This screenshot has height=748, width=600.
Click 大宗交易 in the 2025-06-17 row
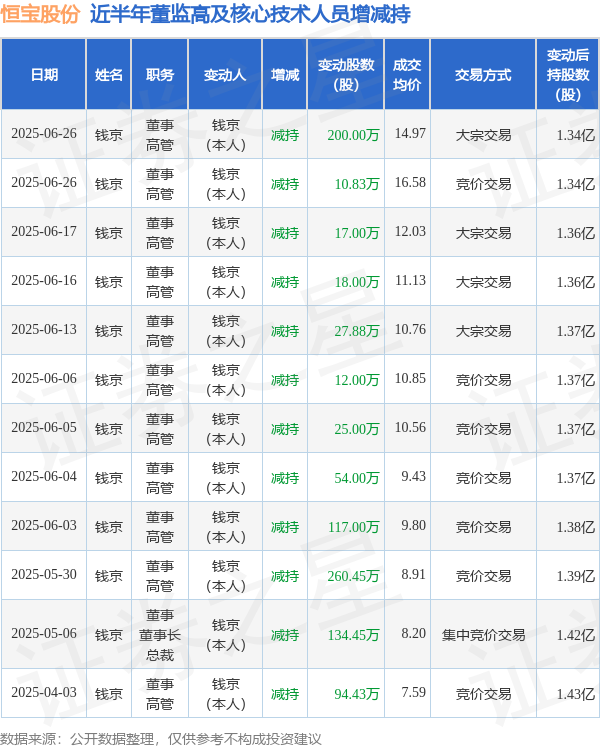[483, 233]
